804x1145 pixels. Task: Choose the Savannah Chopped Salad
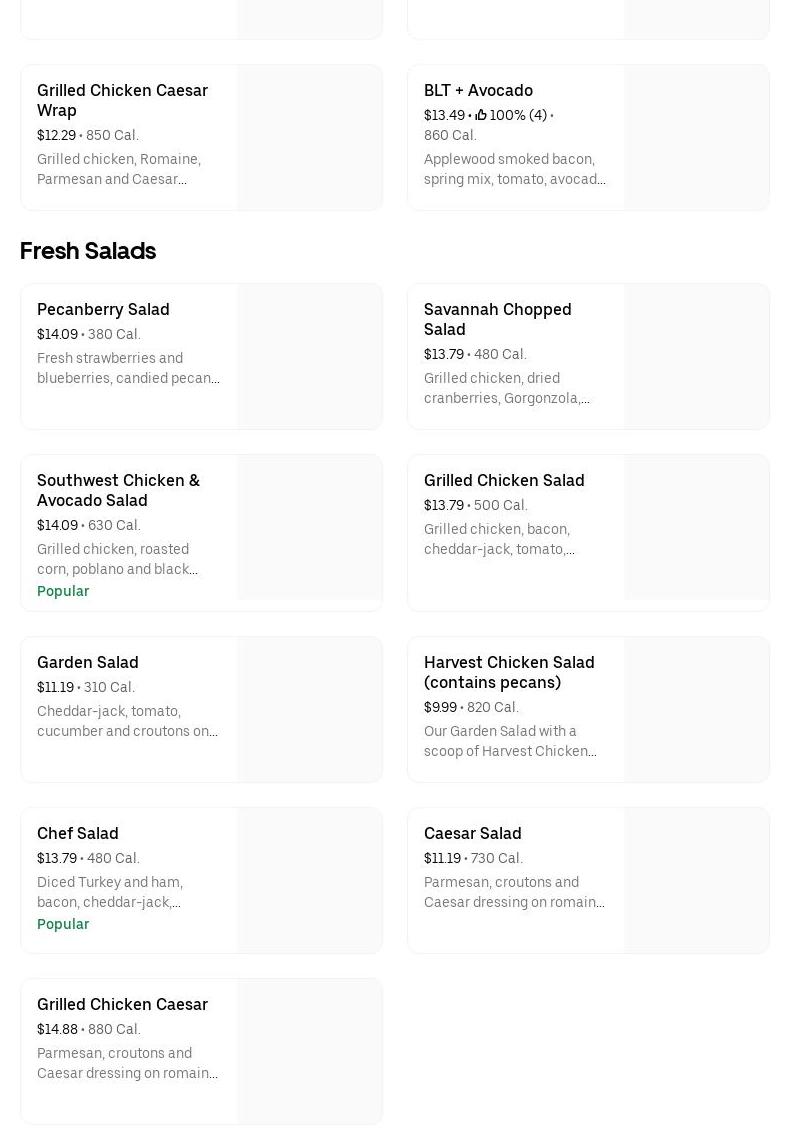point(497,319)
